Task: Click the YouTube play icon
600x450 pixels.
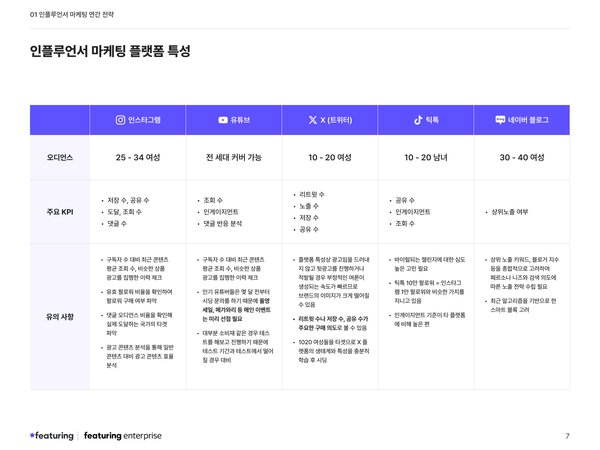Action: coord(223,120)
